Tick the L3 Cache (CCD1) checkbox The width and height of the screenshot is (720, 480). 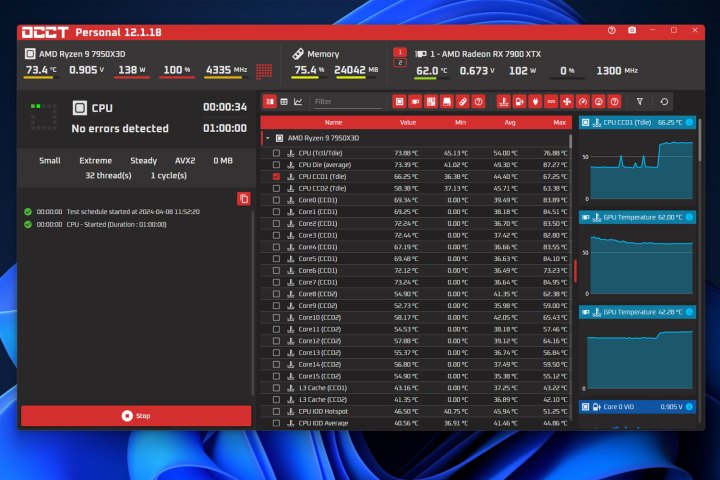click(276, 388)
